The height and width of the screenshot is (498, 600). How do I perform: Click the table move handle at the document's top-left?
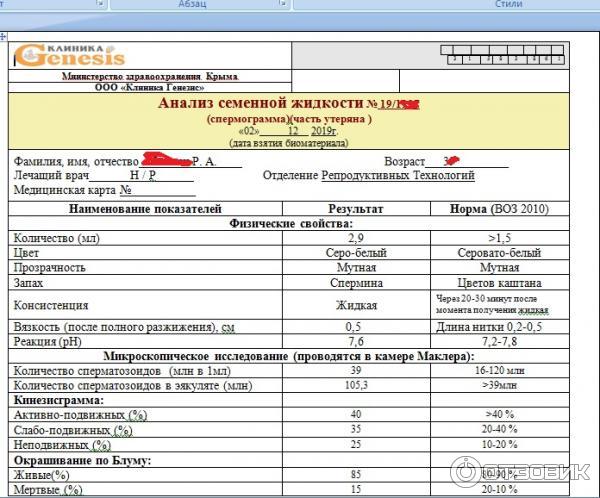click(x=6, y=37)
